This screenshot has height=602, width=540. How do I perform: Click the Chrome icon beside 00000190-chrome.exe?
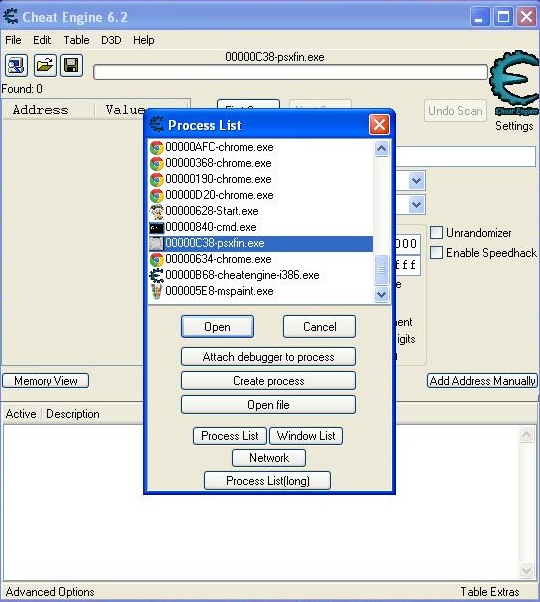pos(156,180)
